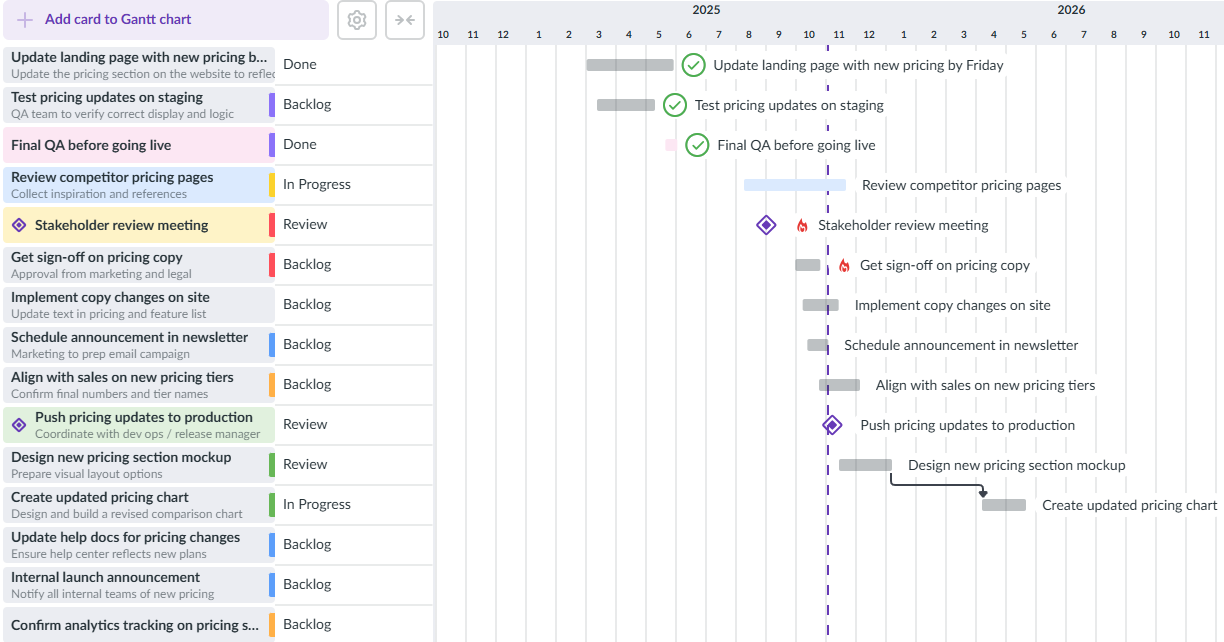Viewport: 1224px width, 642px height.
Task: Collapse the card list panel
Action: pos(405,20)
